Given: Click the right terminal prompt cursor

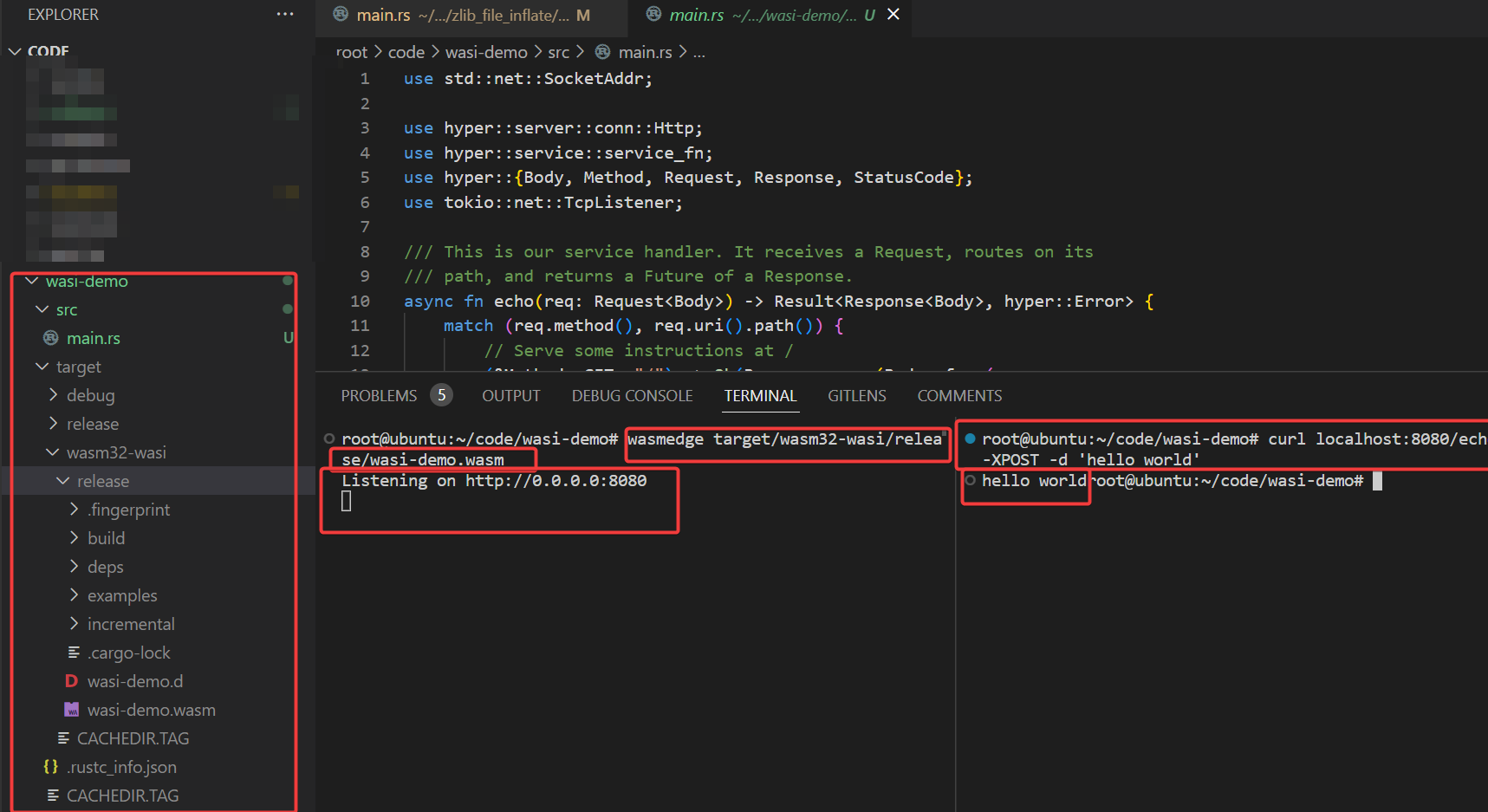Looking at the screenshot, I should point(1378,481).
